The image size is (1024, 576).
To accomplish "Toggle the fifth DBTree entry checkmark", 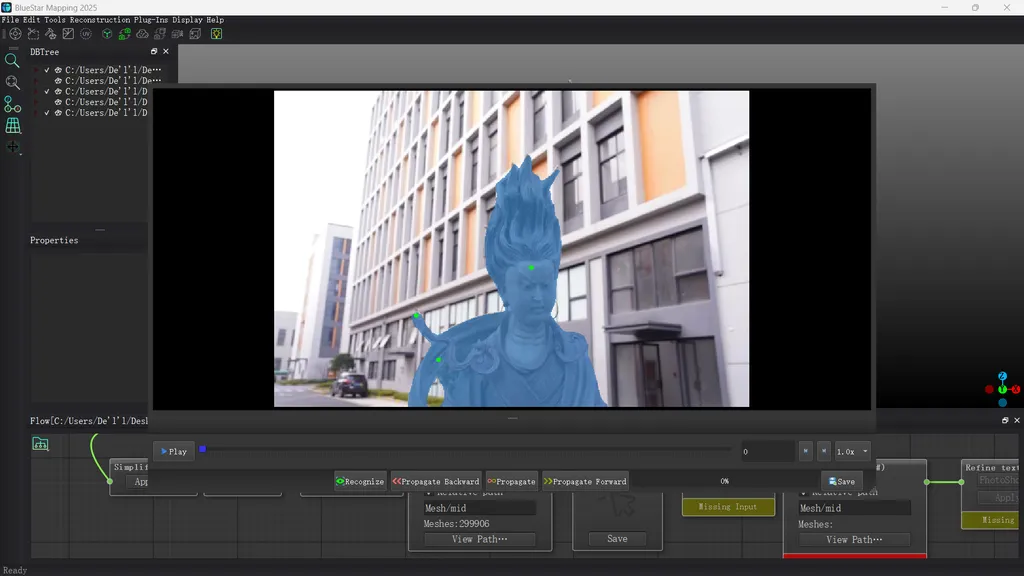I will (x=47, y=113).
